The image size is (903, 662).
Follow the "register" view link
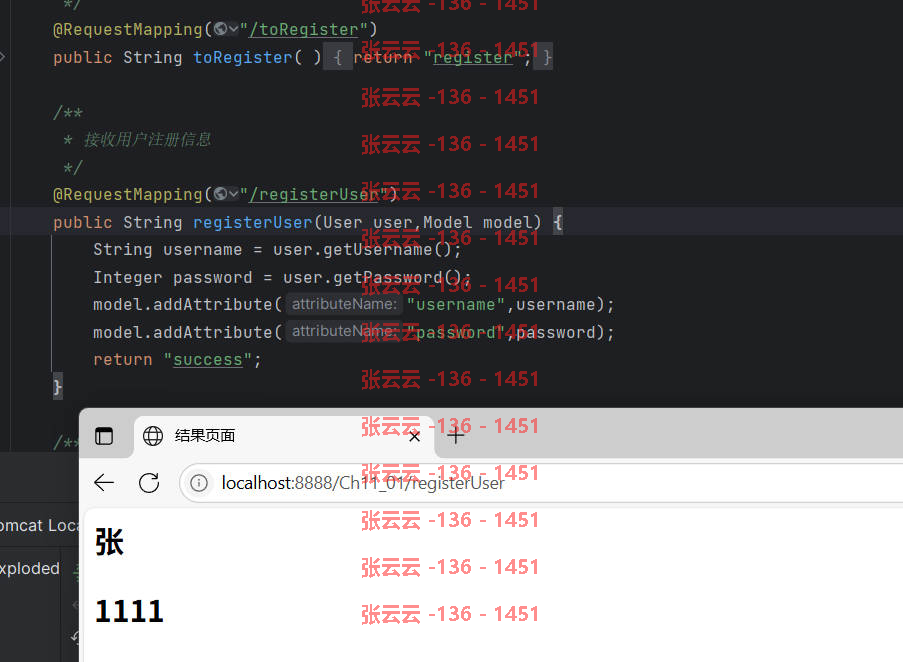pos(472,57)
